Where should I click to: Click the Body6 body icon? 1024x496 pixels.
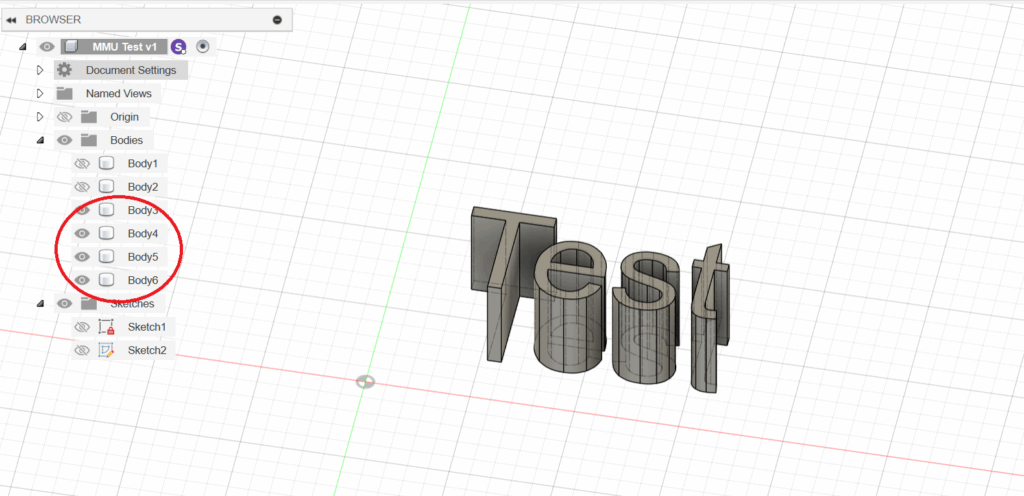pyautogui.click(x=106, y=280)
